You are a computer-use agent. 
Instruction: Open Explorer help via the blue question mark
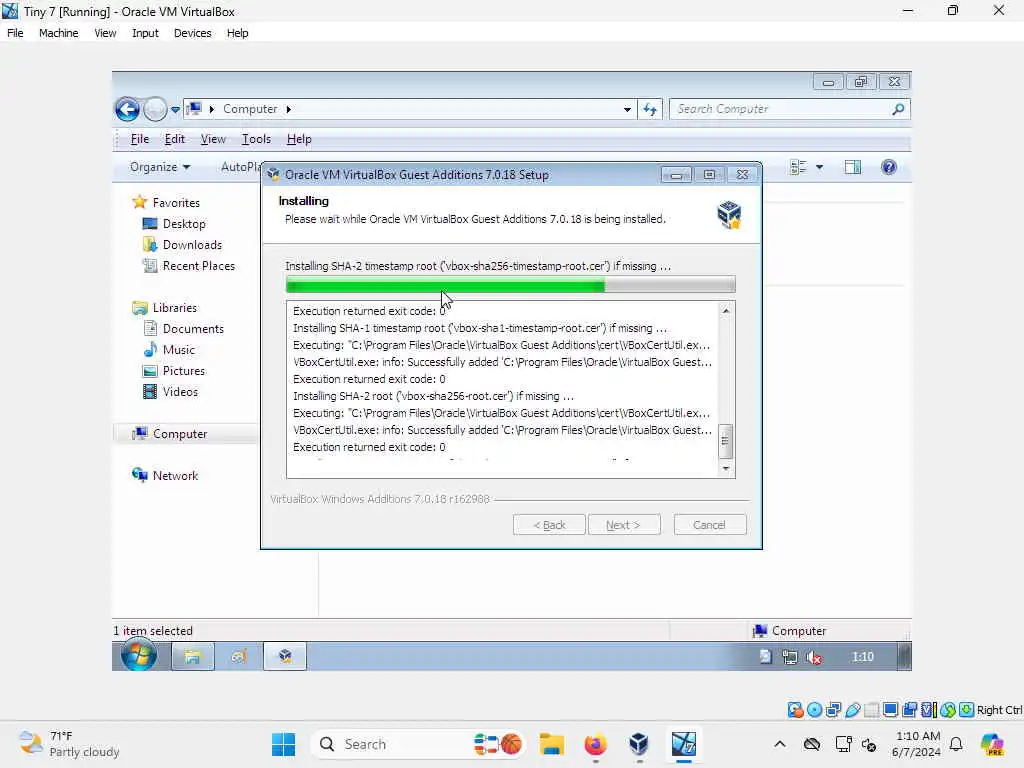pos(888,167)
